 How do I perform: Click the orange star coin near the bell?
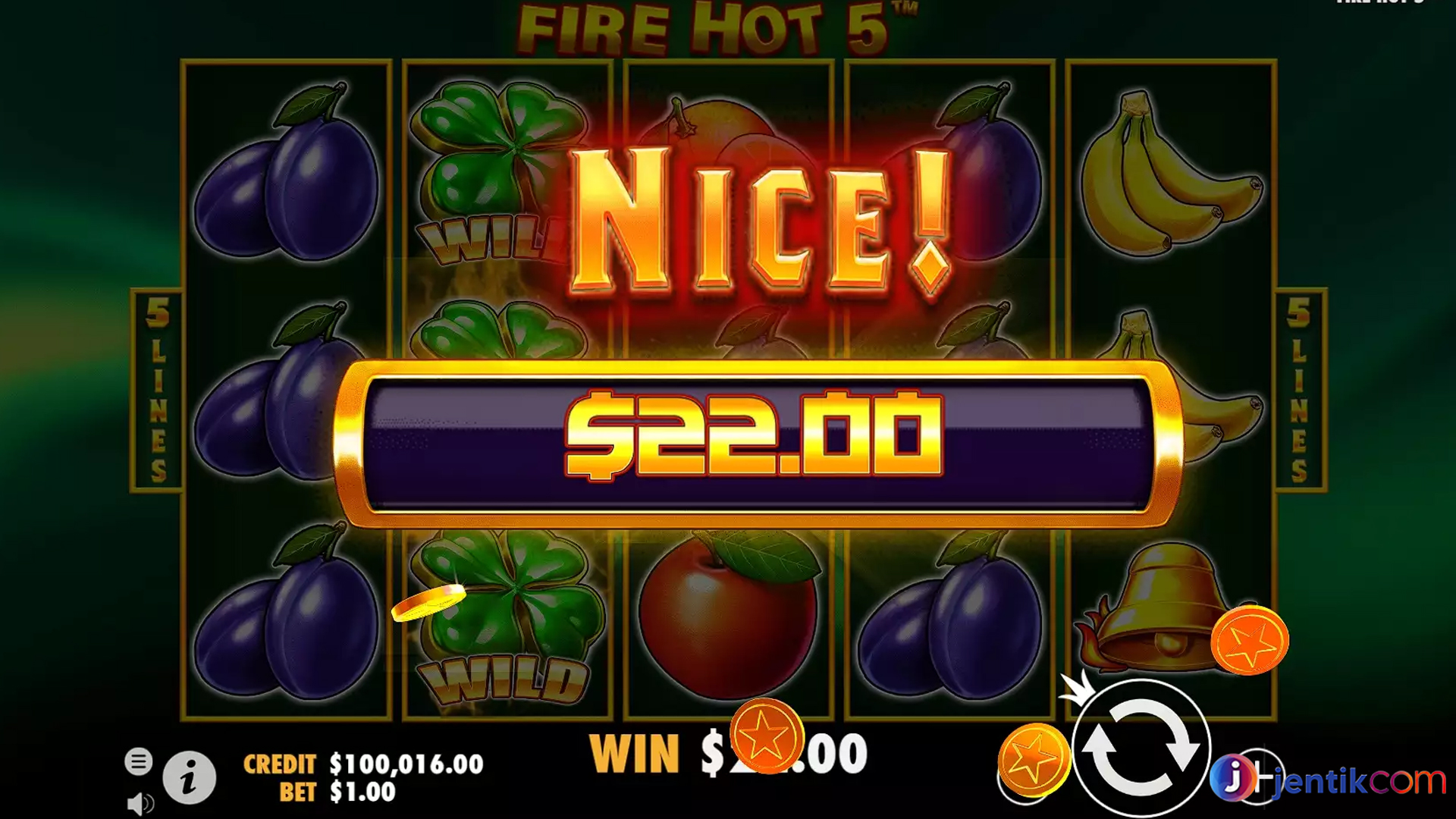click(x=1250, y=640)
